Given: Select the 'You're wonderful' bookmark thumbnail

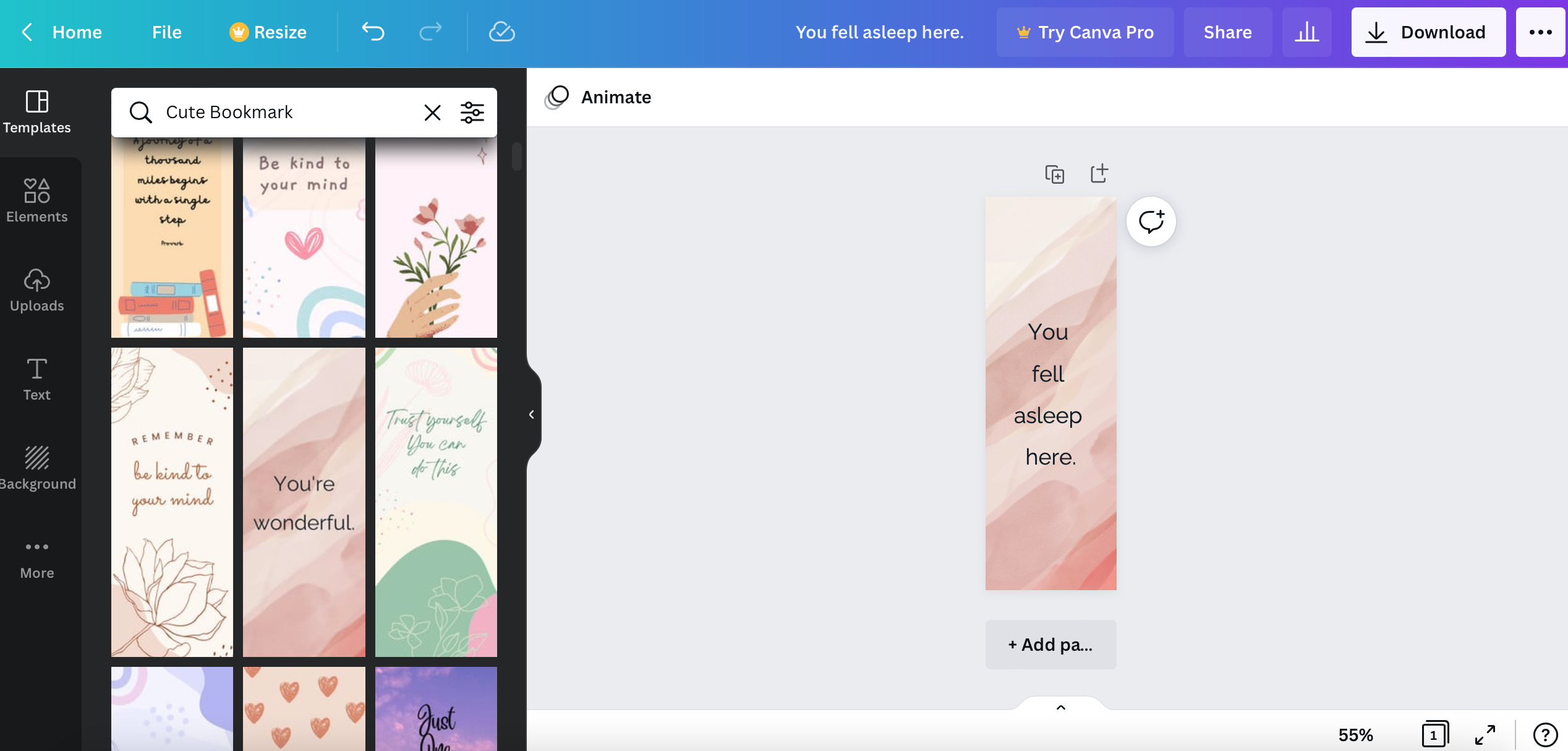Looking at the screenshot, I should click(x=304, y=503).
